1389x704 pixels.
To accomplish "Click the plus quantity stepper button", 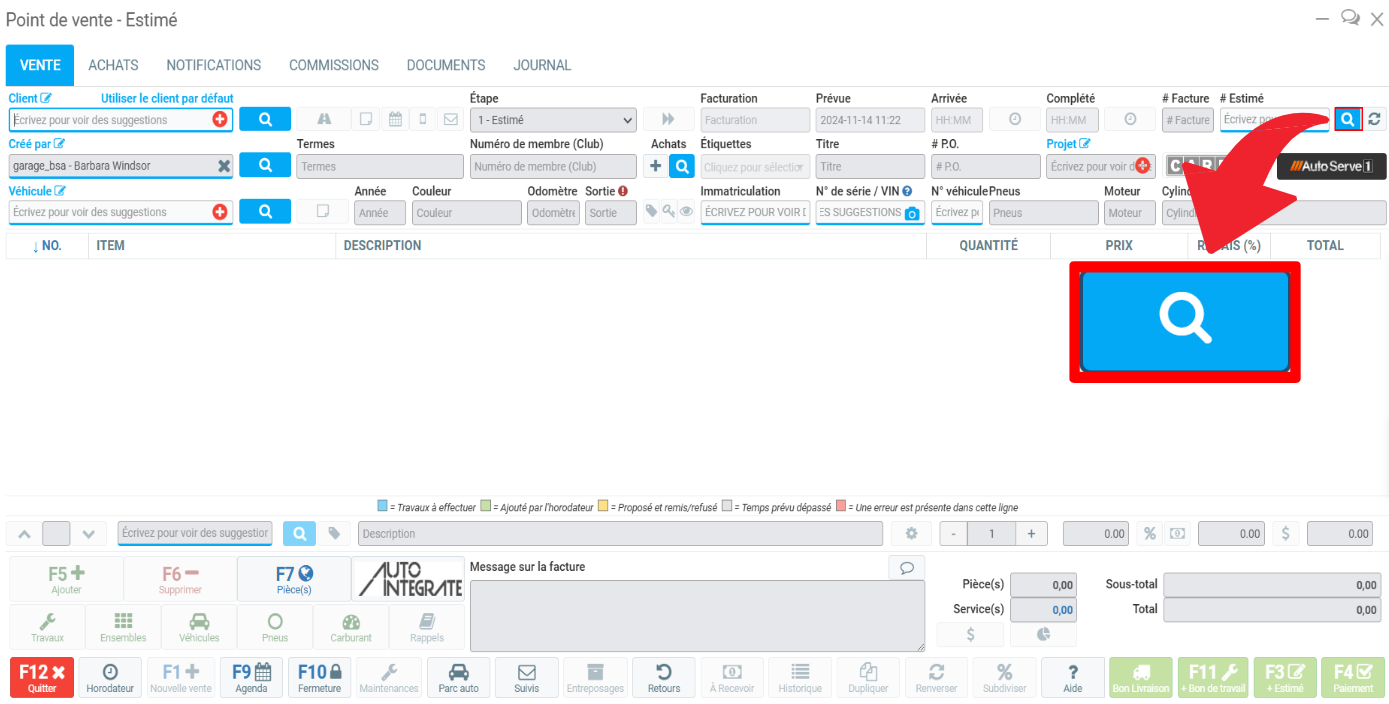I will (x=1030, y=534).
